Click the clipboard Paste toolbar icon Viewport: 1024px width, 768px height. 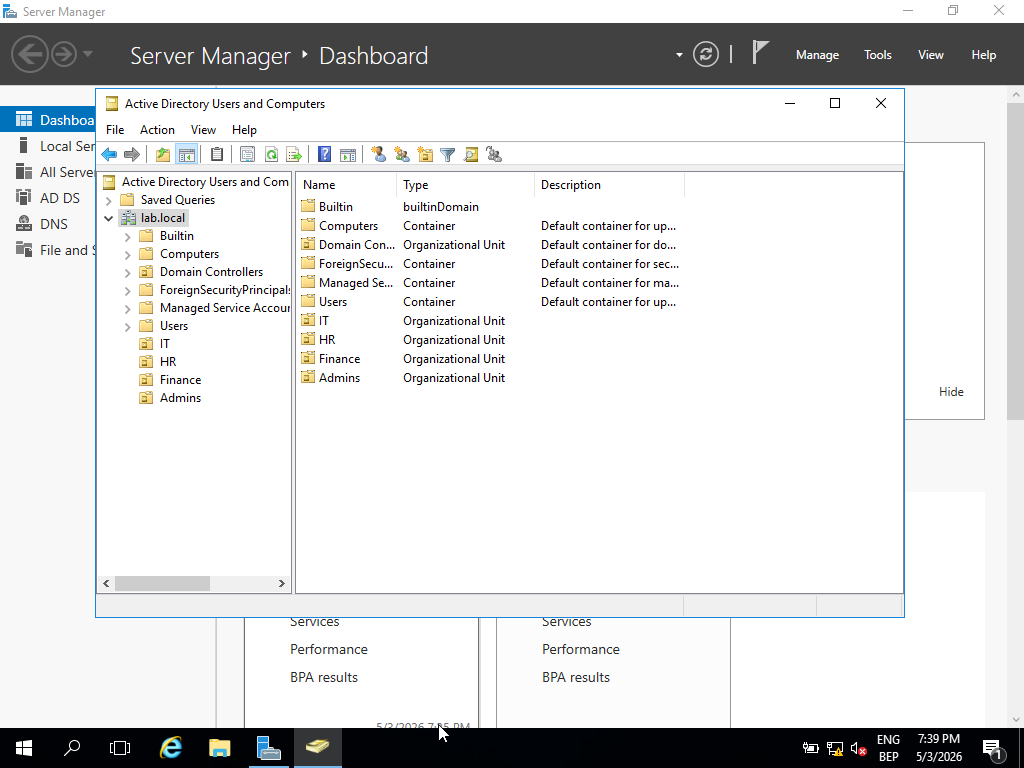coord(217,155)
